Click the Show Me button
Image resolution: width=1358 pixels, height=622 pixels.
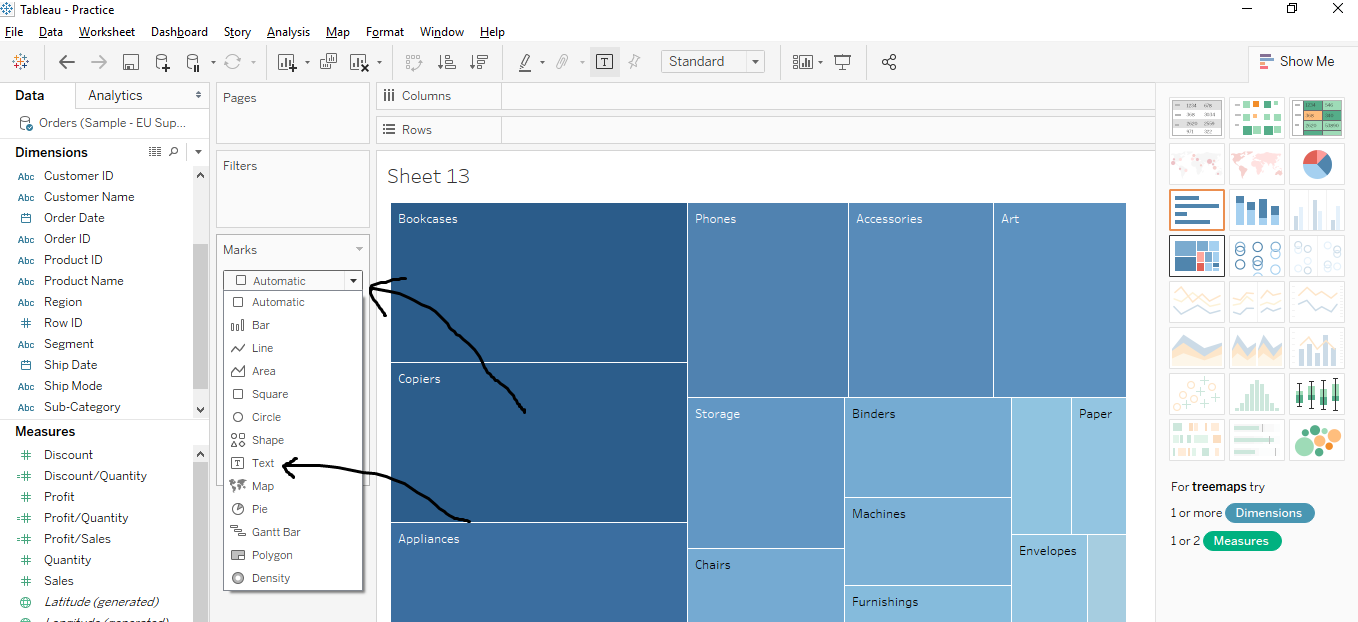(x=1297, y=61)
